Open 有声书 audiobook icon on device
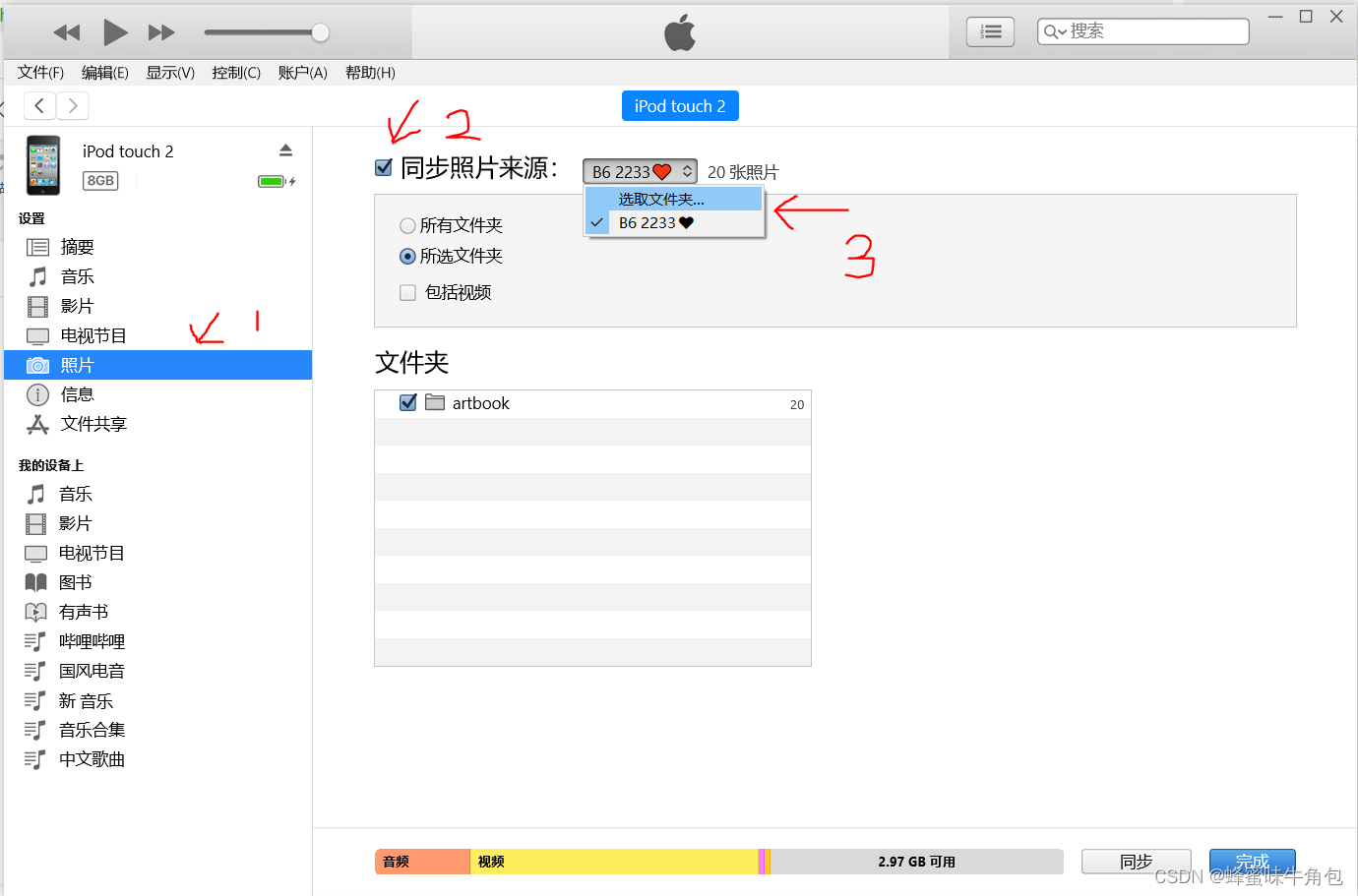This screenshot has height=896, width=1358. tap(35, 612)
